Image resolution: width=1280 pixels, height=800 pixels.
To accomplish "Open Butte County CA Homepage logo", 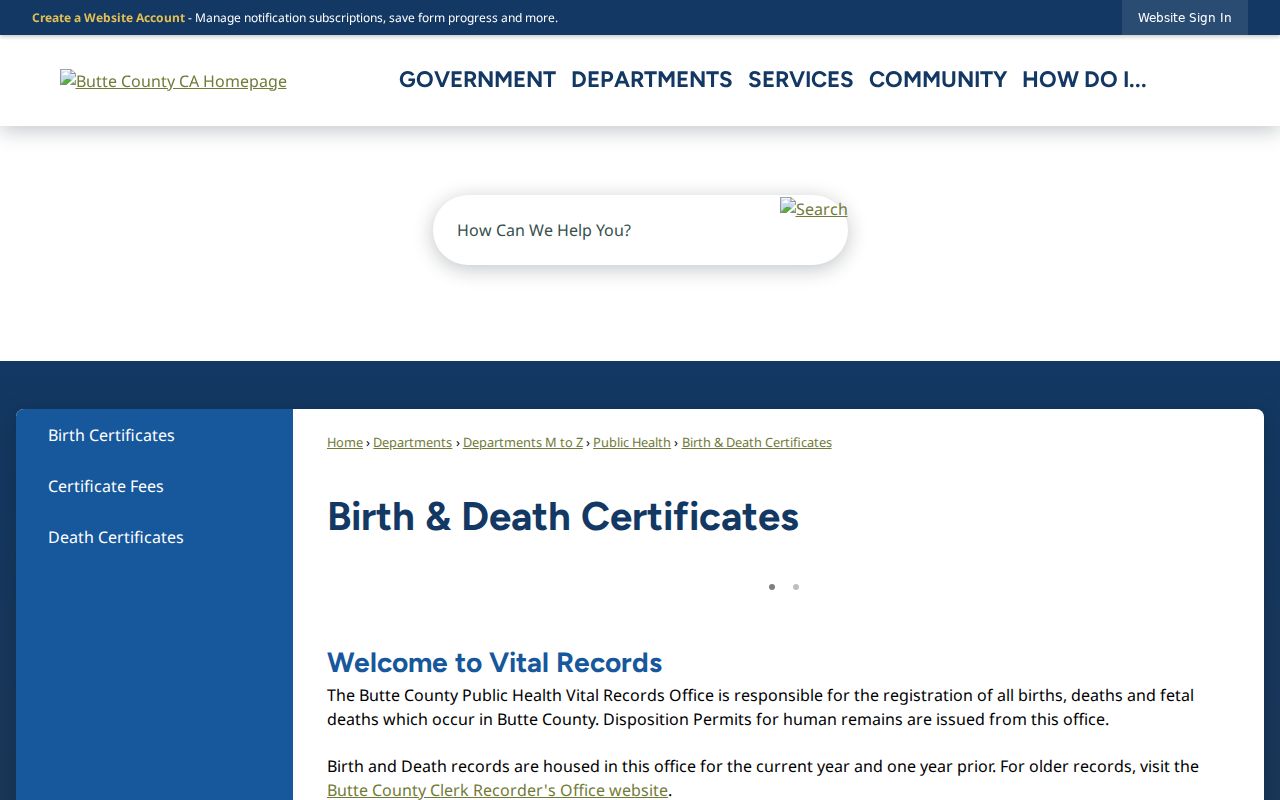I will pos(173,81).
